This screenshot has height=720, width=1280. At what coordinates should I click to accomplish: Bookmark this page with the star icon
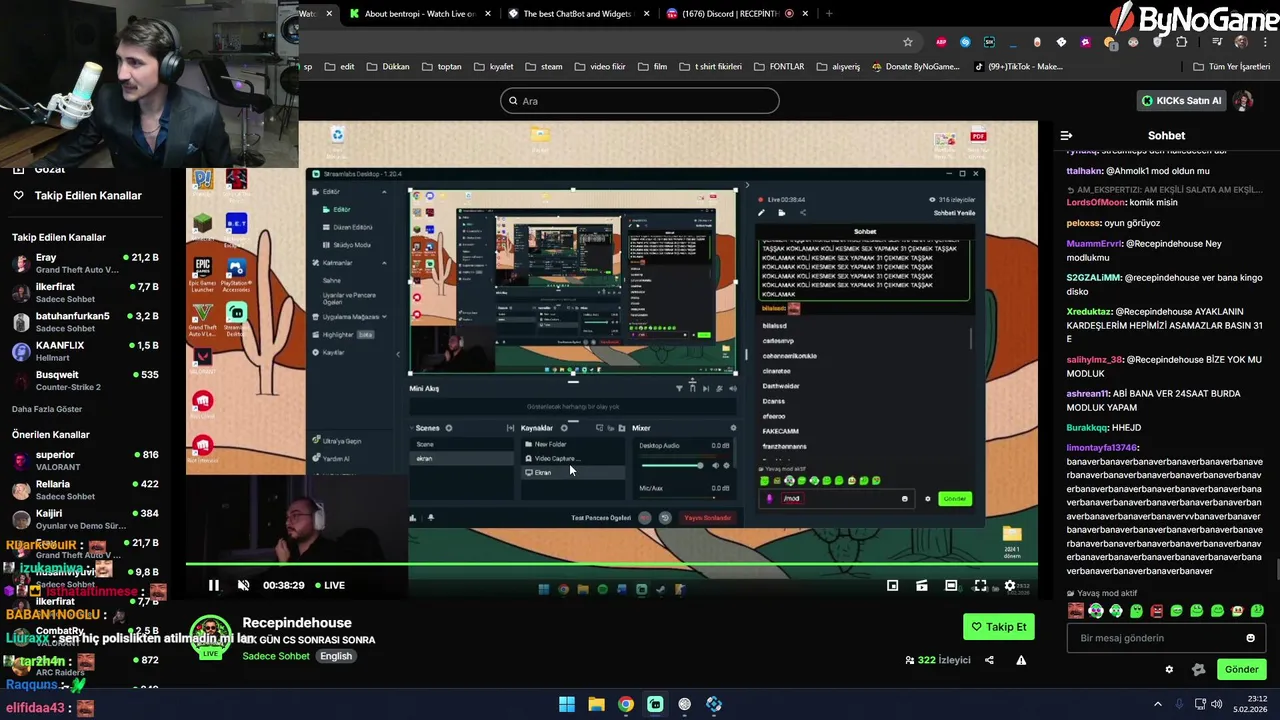click(908, 42)
